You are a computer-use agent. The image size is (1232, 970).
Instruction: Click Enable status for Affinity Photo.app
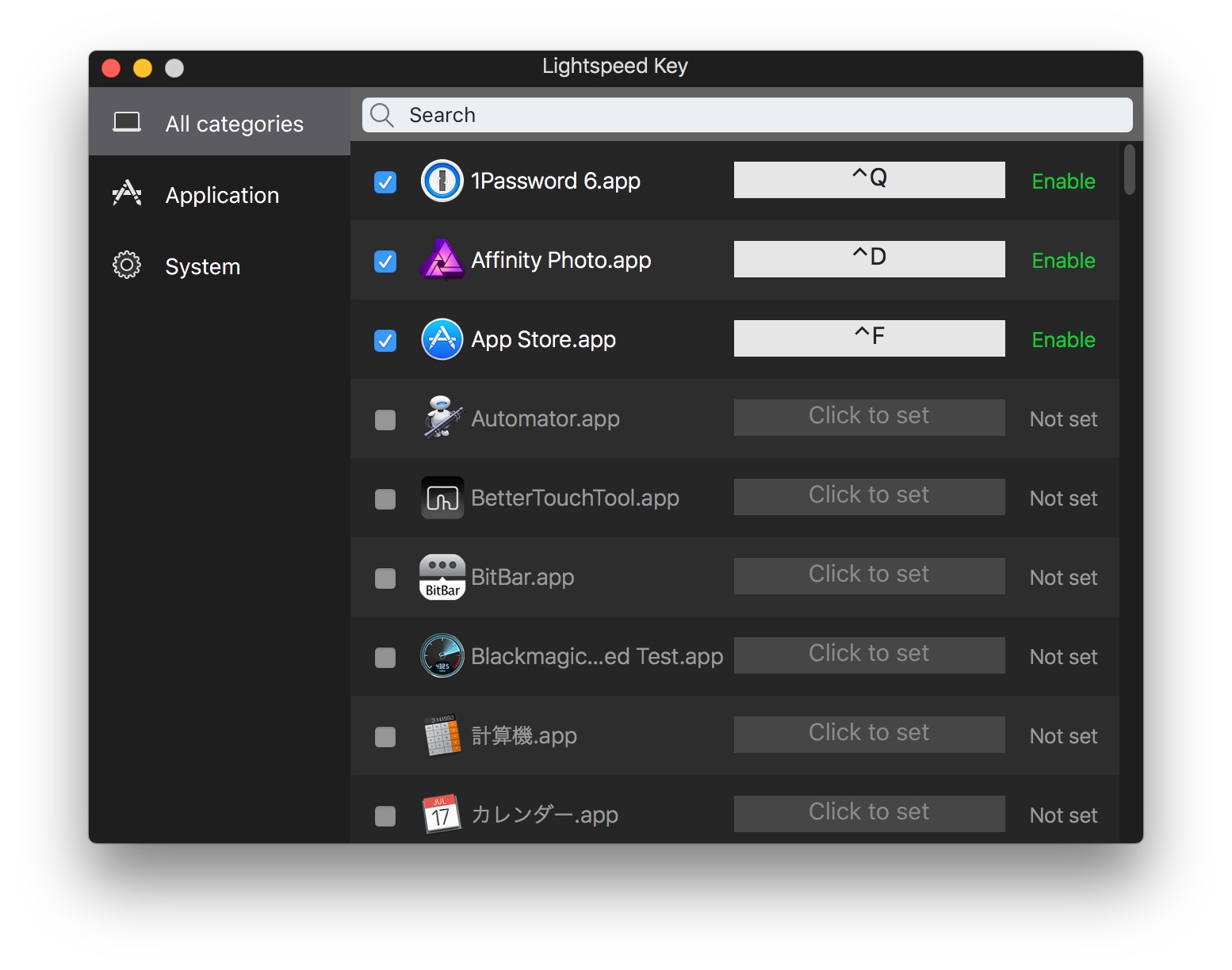tap(1063, 261)
